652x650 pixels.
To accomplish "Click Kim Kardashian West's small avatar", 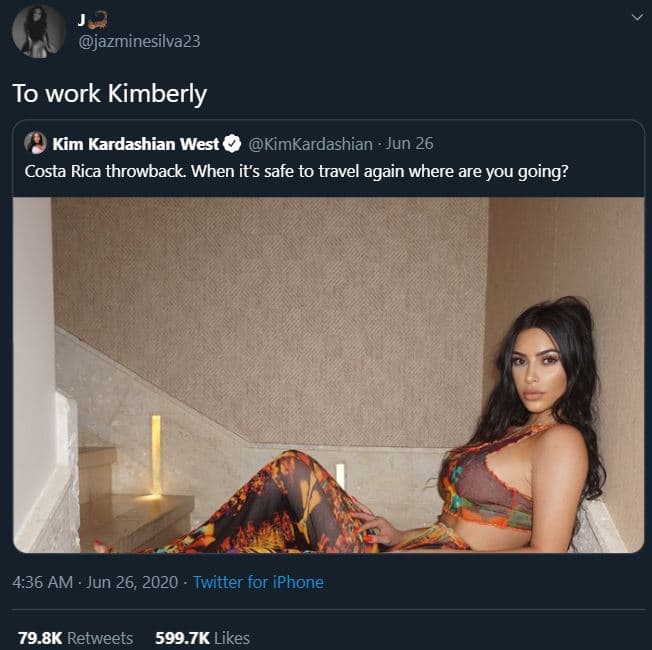I will point(35,143).
